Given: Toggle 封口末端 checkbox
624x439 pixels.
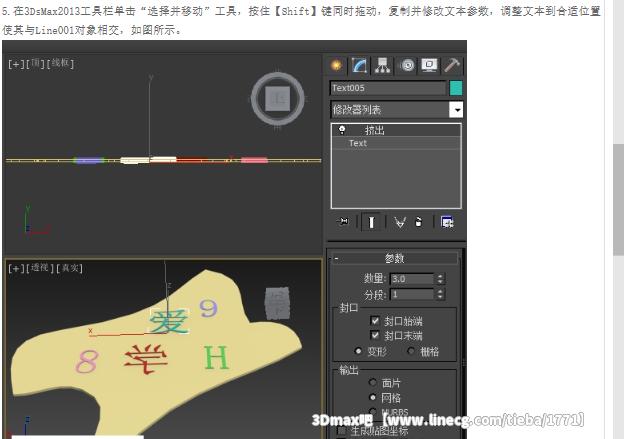Looking at the screenshot, I should [x=375, y=335].
